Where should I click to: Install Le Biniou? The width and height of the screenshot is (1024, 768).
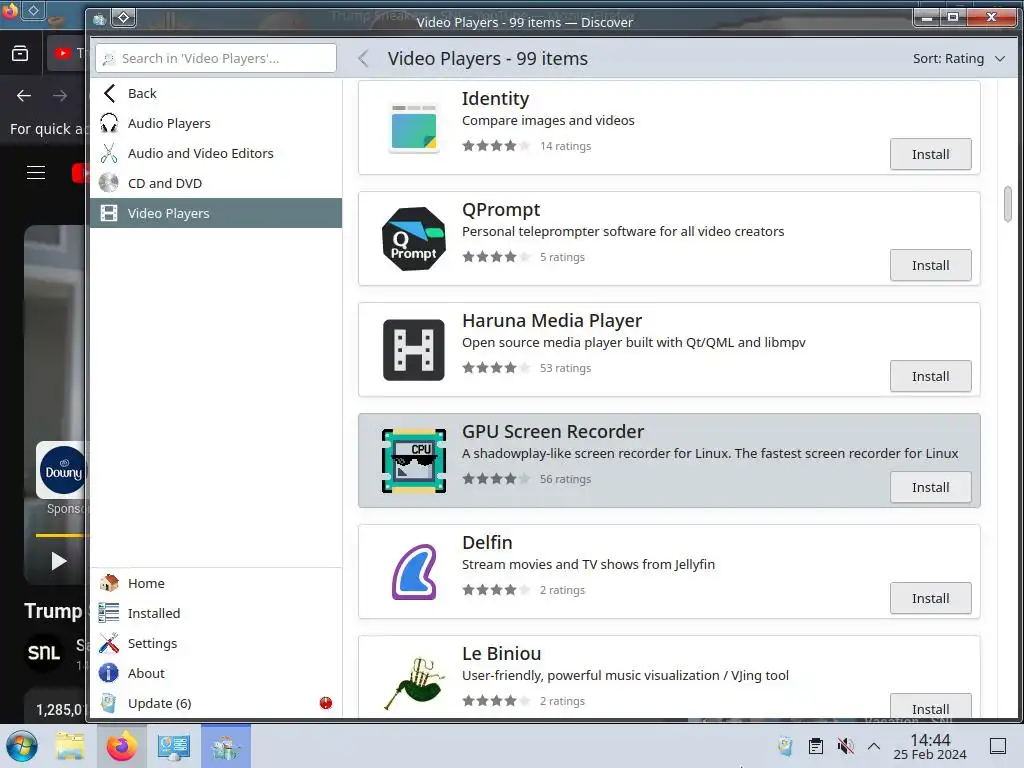pyautogui.click(x=930, y=707)
